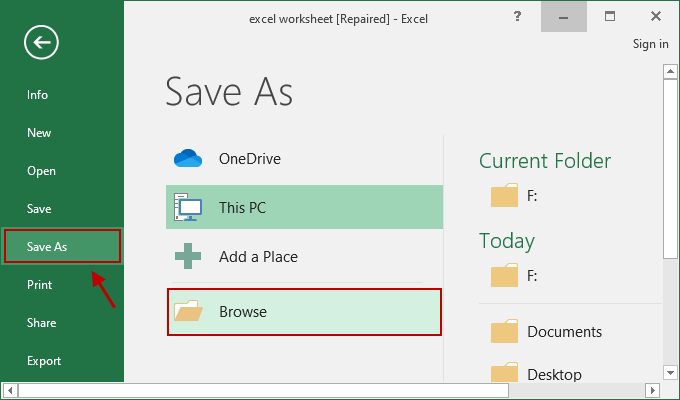Image resolution: width=680 pixels, height=400 pixels.
Task: Maximize the Excel window
Action: tap(610, 16)
